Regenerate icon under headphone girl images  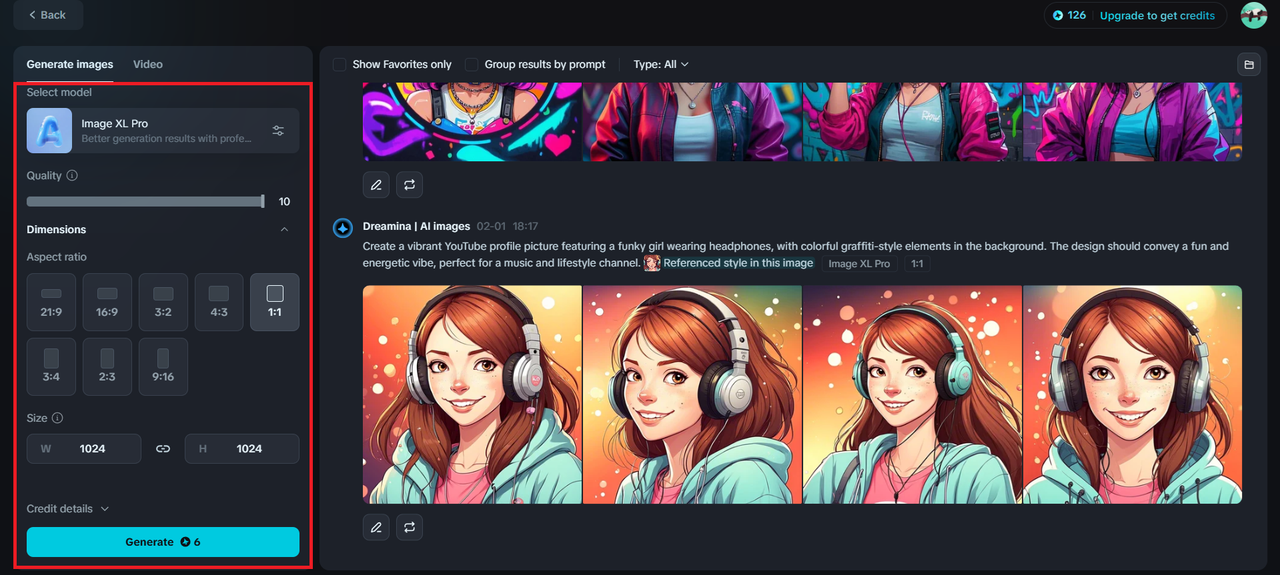(x=410, y=526)
